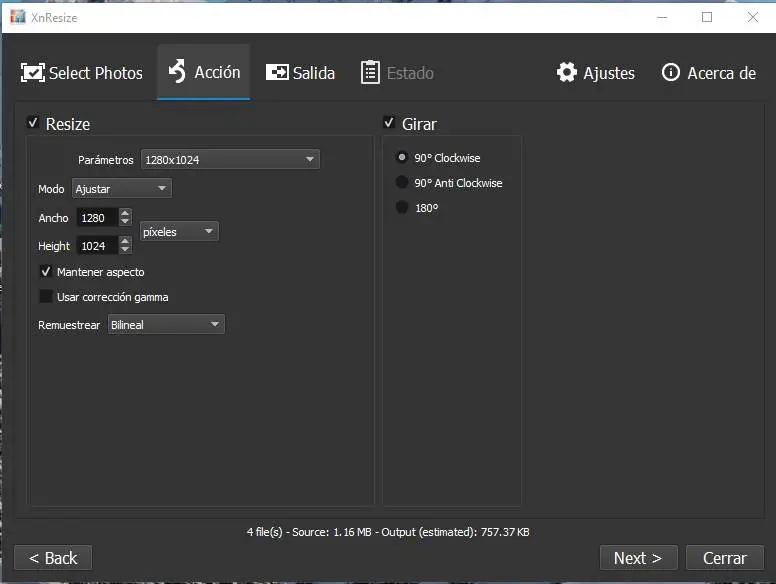Open the Acerca de page
Screen dimensions: 776x584
(709, 73)
